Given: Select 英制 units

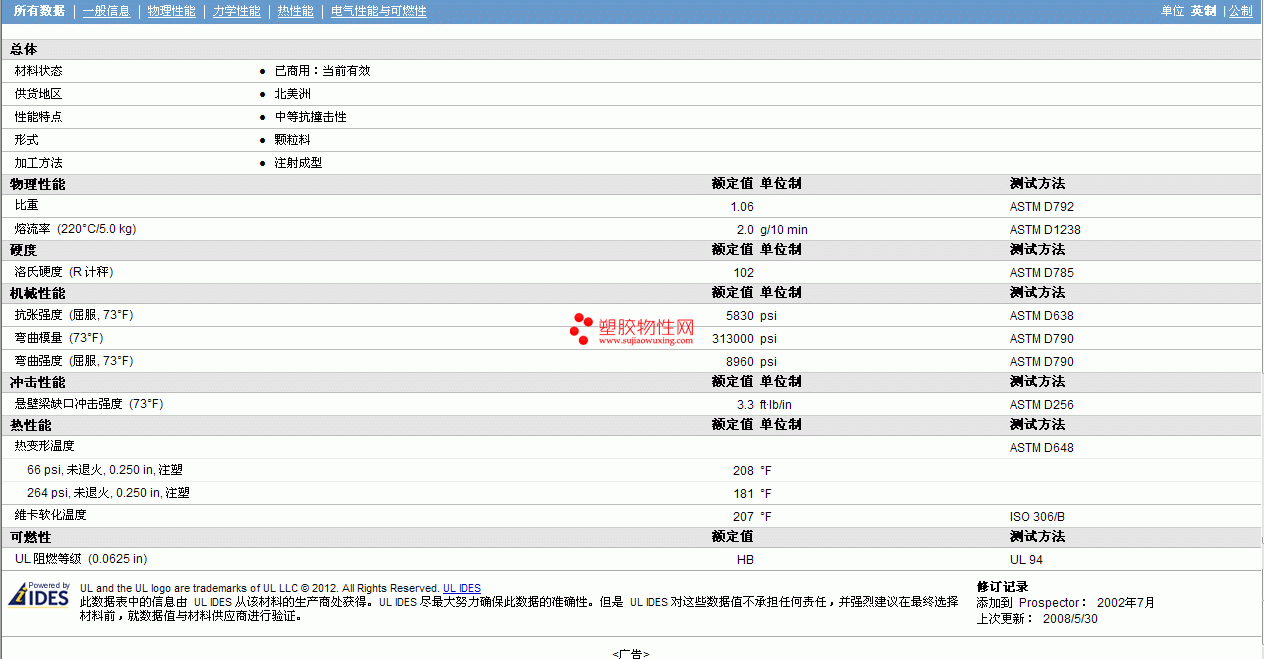Looking at the screenshot, I should coord(1203,11).
